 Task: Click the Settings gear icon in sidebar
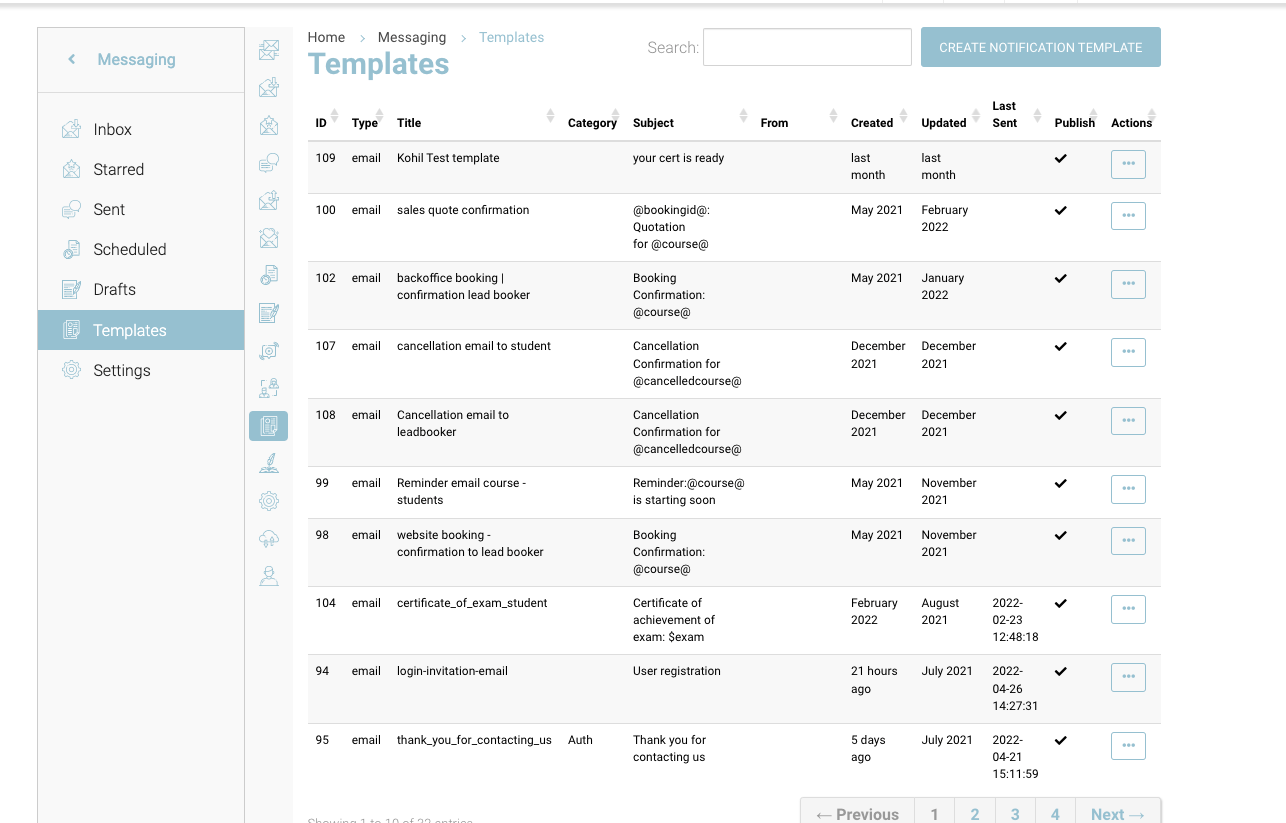point(71,370)
